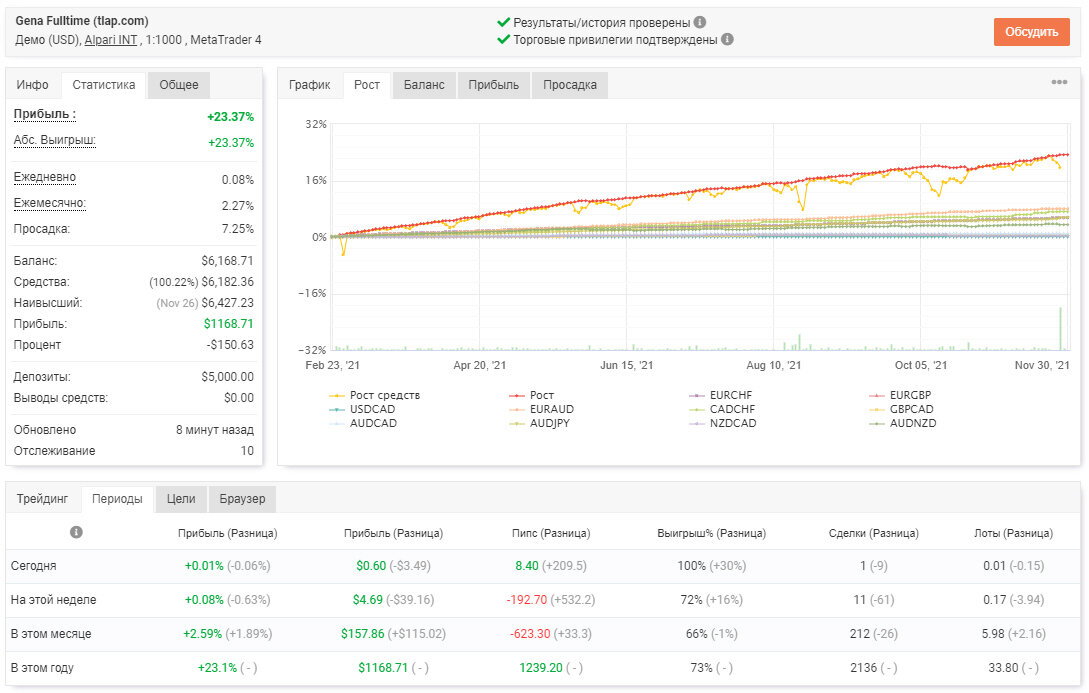This screenshot has height=693, width=1089.
Task: Toggle NZDCAD series in chart legend
Action: pos(722,423)
